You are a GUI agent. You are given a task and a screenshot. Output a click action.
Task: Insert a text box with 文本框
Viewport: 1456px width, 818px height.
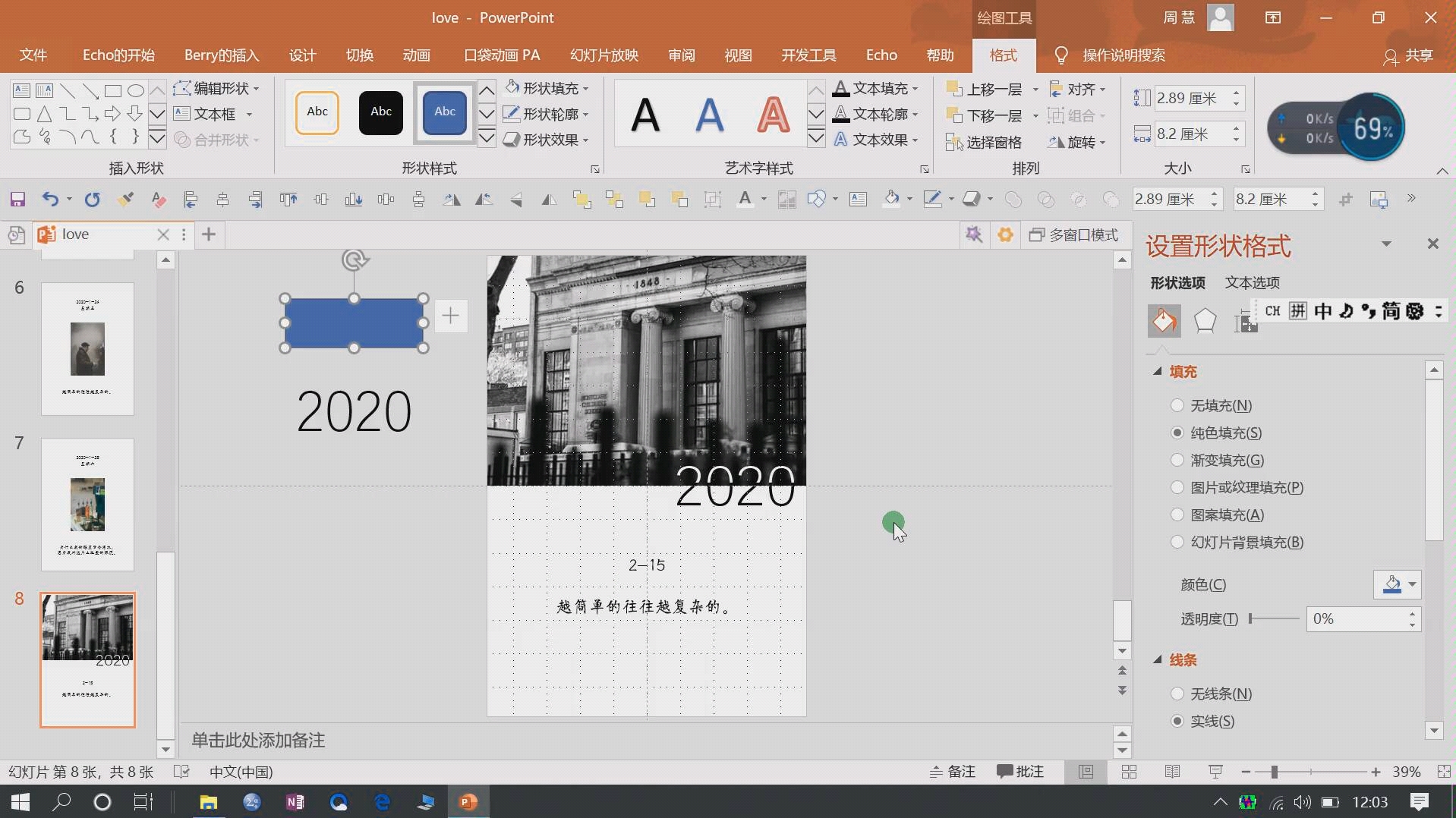point(213,114)
